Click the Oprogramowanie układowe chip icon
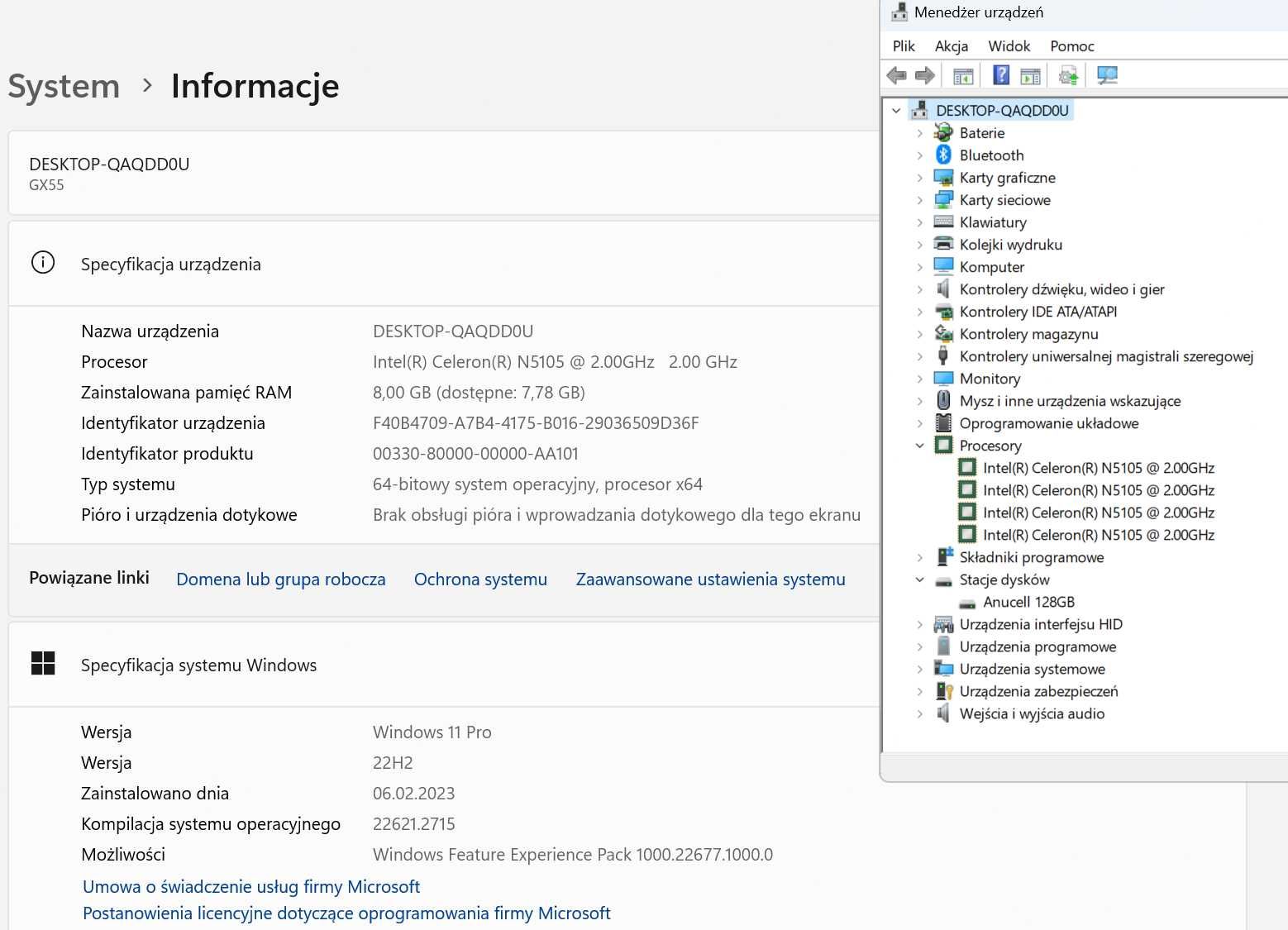Screen dimensions: 1288x930 [x=943, y=422]
